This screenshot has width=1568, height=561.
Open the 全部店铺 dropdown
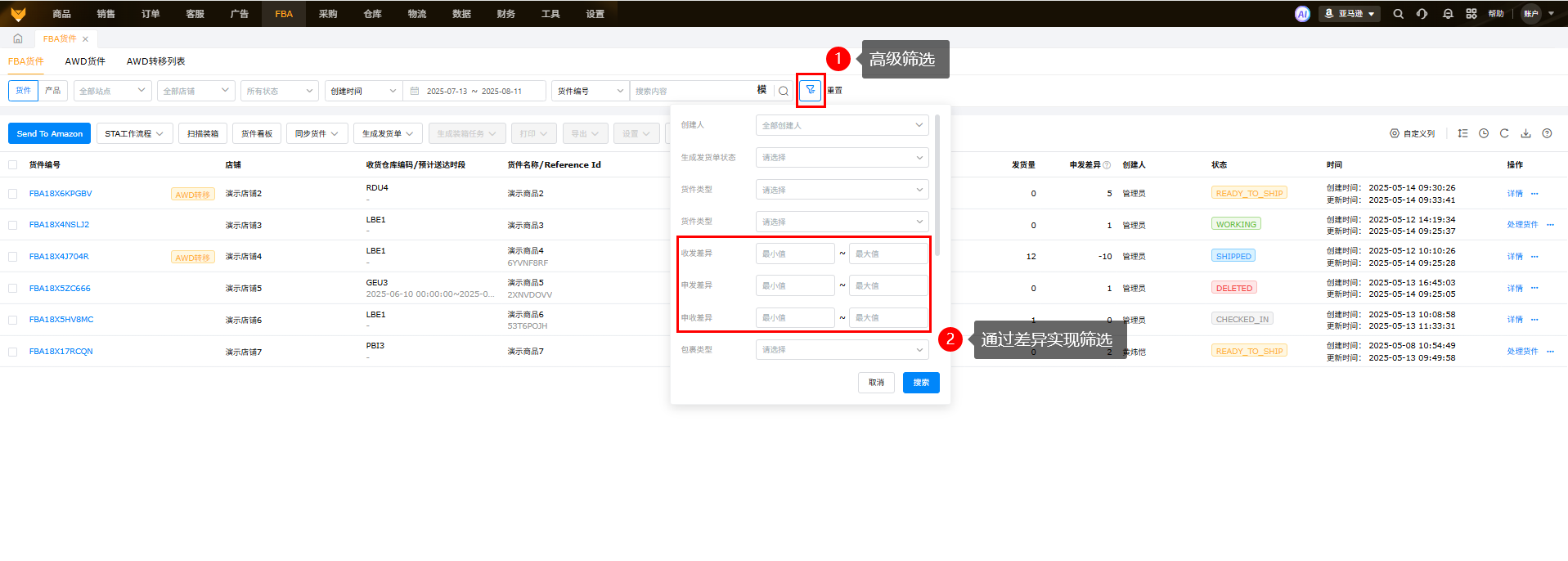pyautogui.click(x=196, y=91)
